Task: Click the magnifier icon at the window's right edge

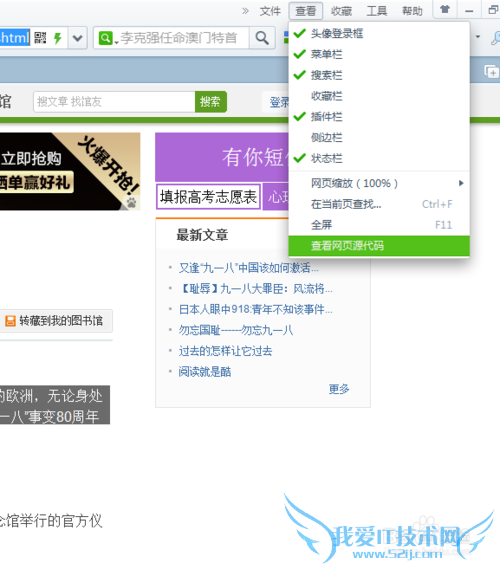Action: [x=495, y=38]
